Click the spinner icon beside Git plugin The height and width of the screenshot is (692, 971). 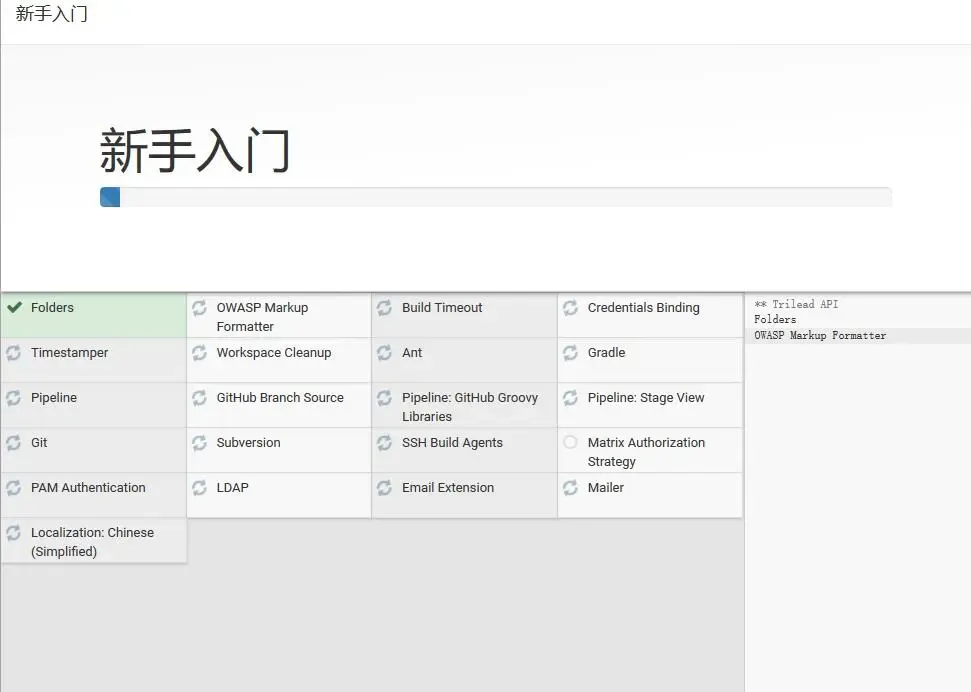pyautogui.click(x=13, y=442)
